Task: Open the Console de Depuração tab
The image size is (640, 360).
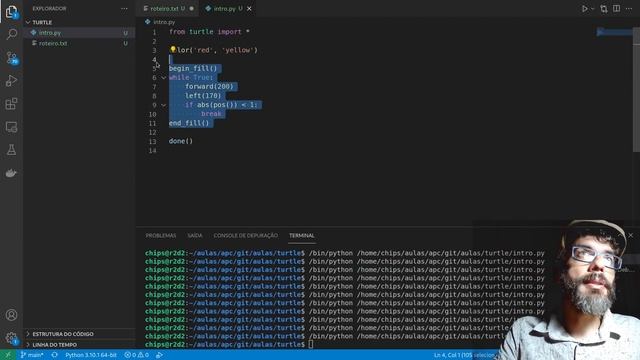Action: pos(246,236)
